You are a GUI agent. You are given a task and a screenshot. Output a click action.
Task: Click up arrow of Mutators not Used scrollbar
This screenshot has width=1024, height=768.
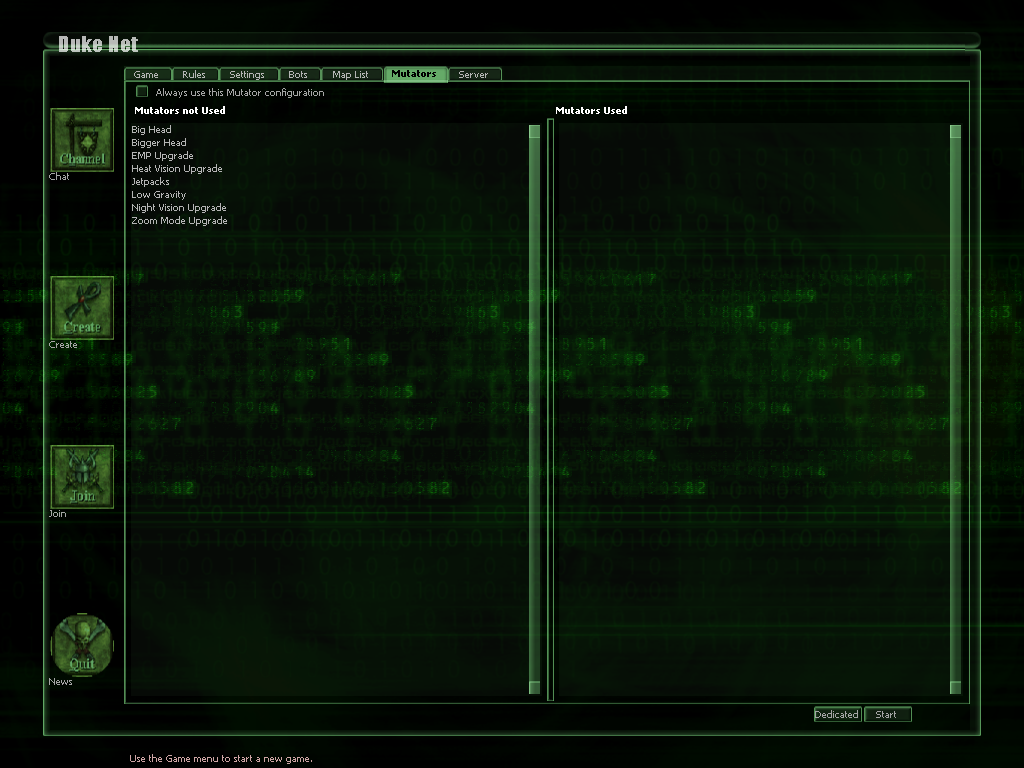click(x=534, y=131)
